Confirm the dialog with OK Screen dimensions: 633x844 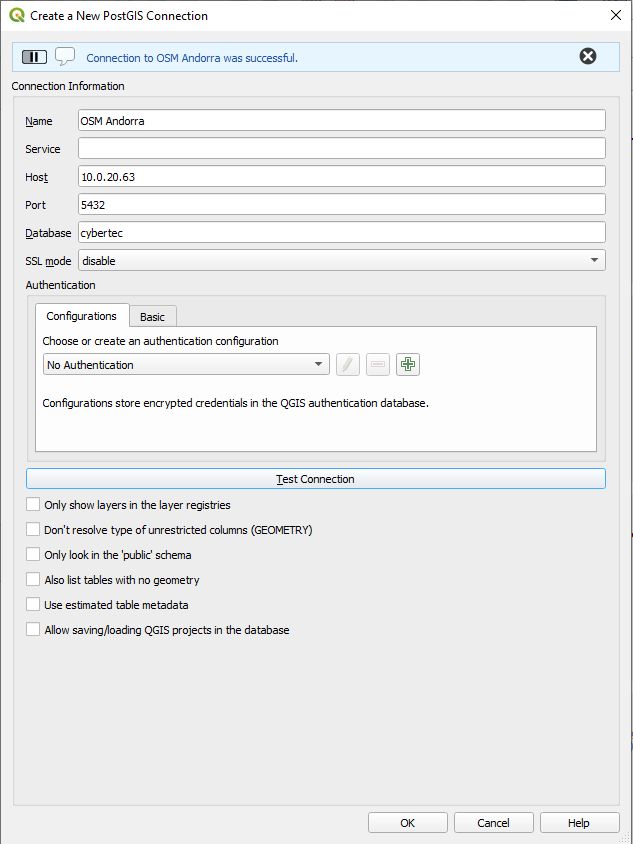pos(407,823)
